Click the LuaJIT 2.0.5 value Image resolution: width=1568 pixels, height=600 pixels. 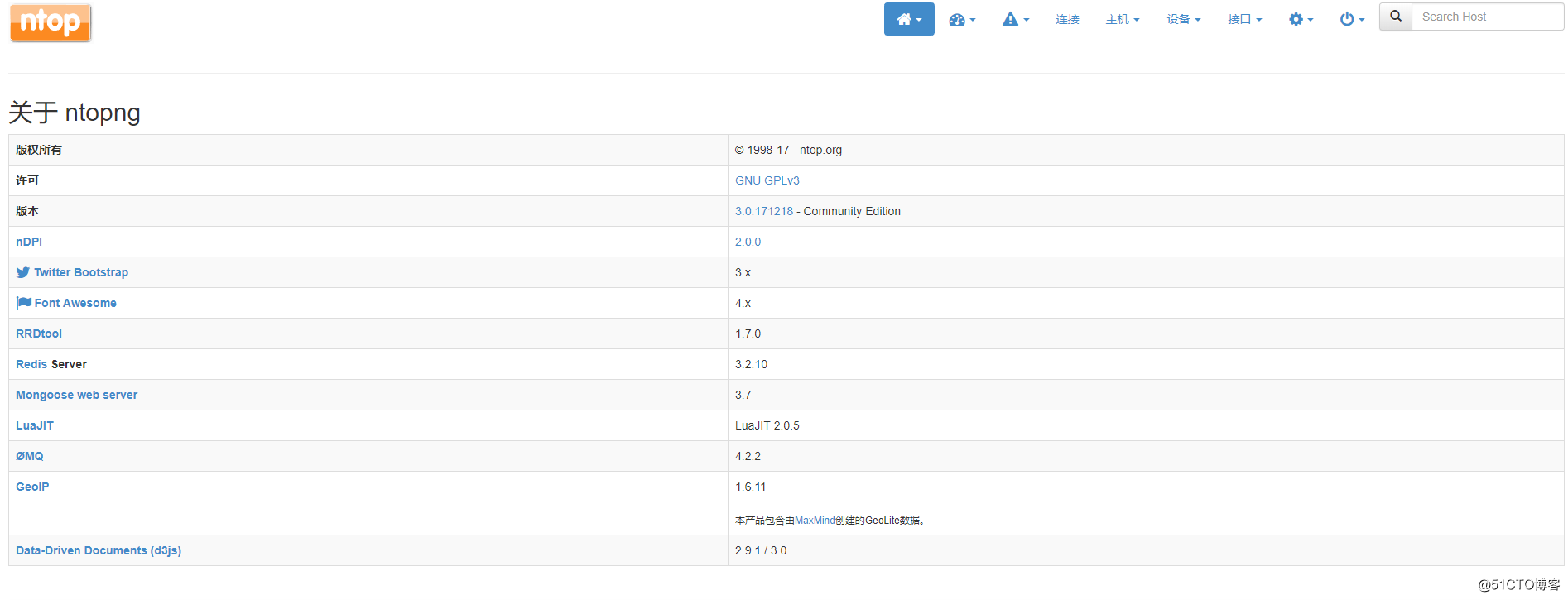click(767, 425)
